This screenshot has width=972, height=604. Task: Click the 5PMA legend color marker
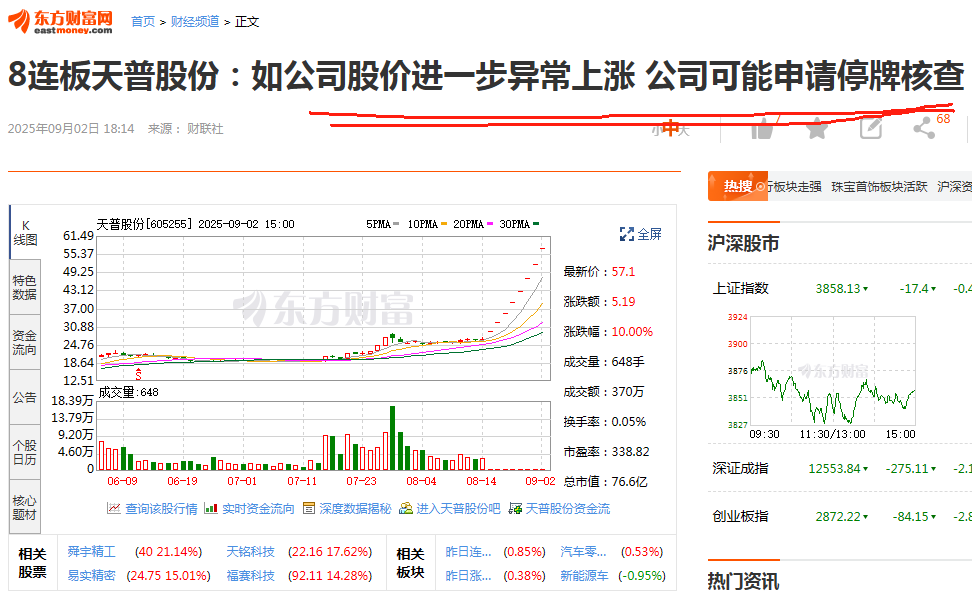(396, 224)
